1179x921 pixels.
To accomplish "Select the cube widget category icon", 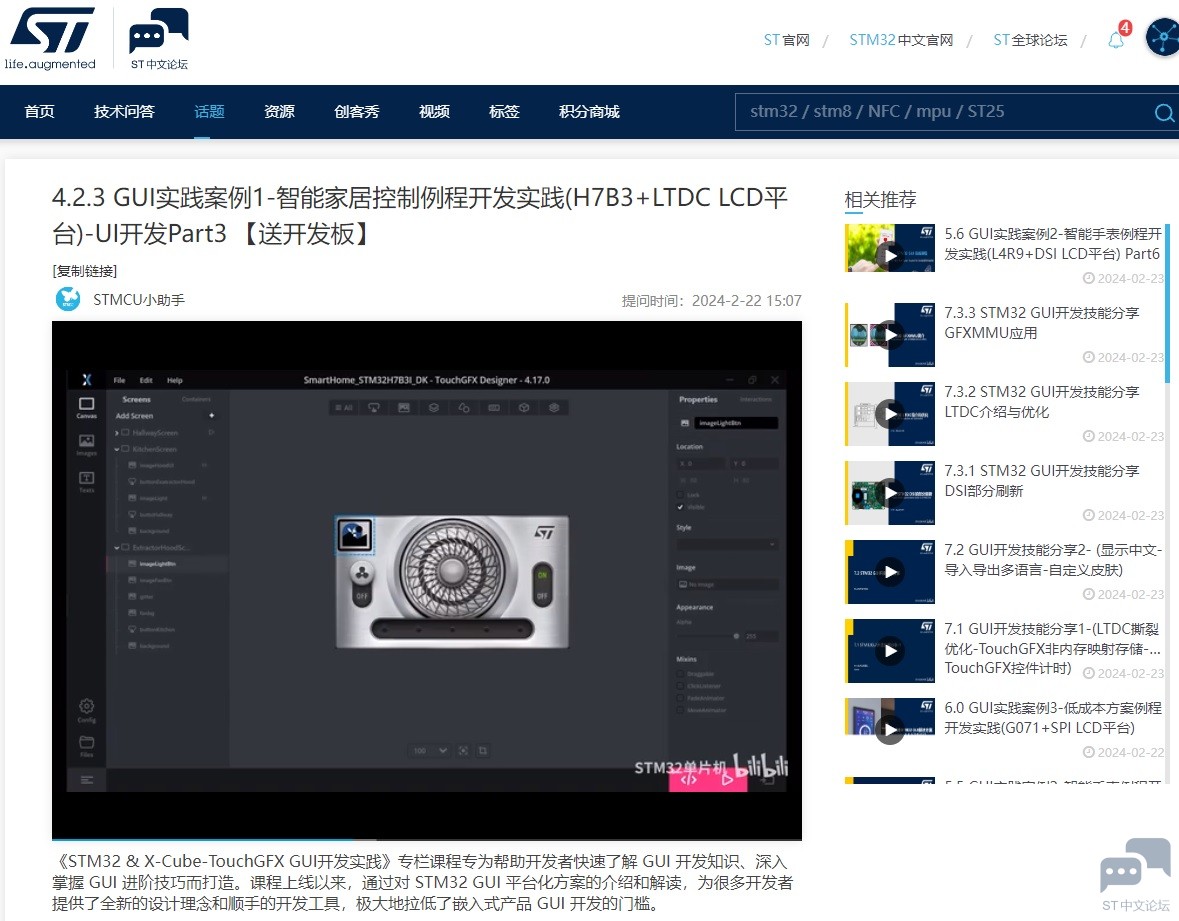I will point(524,407).
